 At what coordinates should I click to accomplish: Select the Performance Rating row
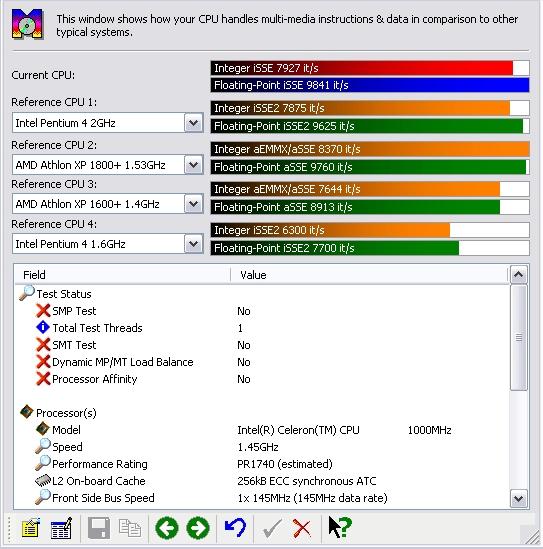coord(262,464)
